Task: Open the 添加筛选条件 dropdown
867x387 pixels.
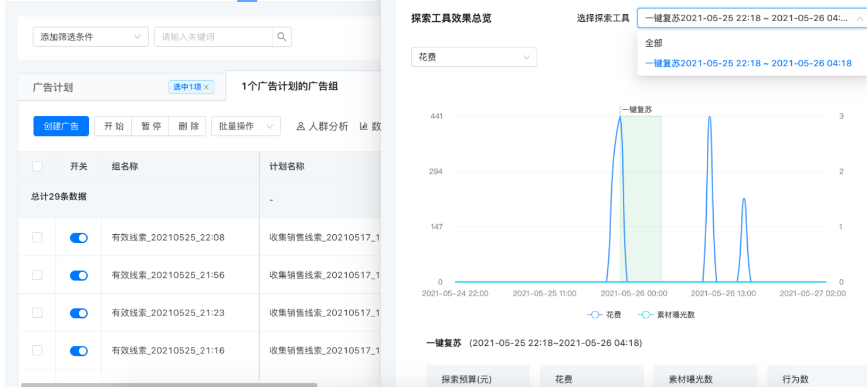Action: (91, 37)
